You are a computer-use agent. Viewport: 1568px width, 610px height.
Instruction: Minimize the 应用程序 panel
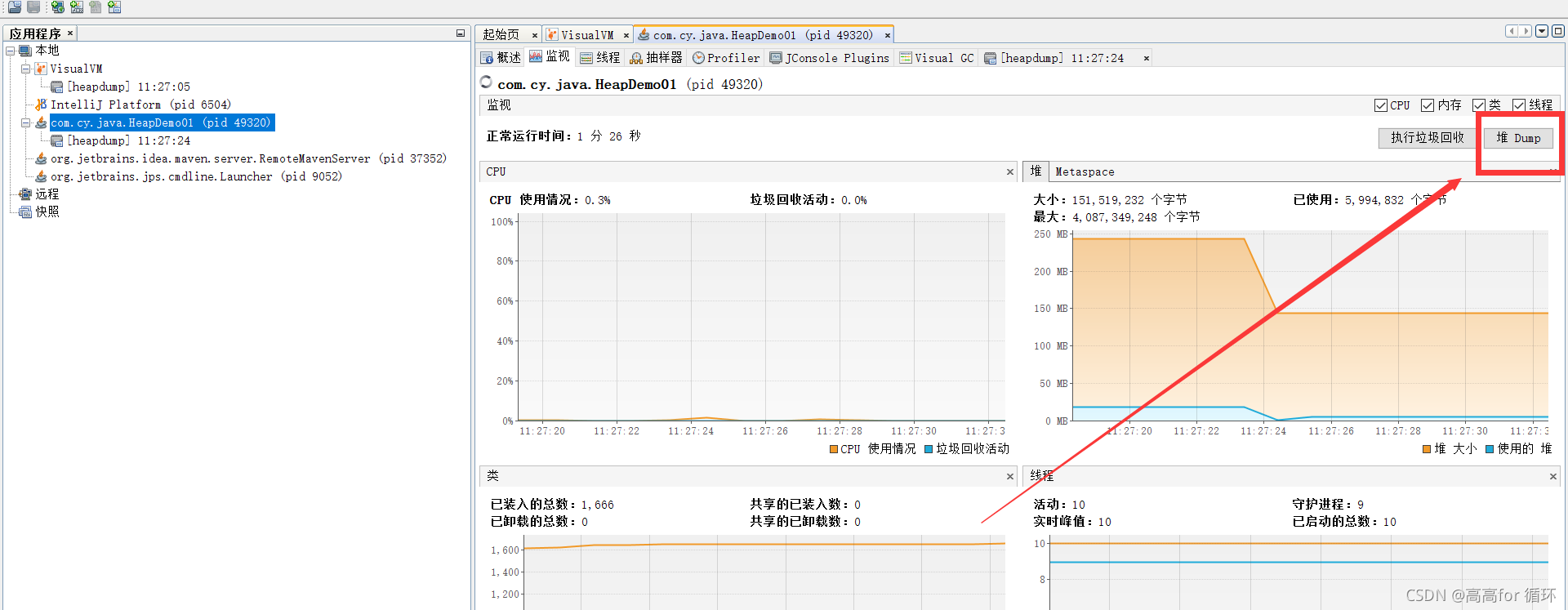pyautogui.click(x=461, y=33)
